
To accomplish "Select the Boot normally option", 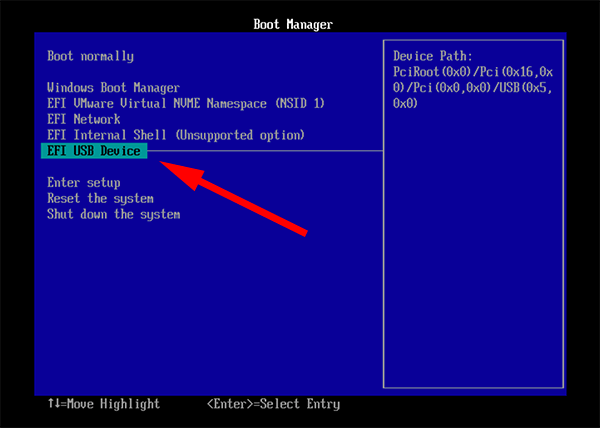I will point(90,56).
